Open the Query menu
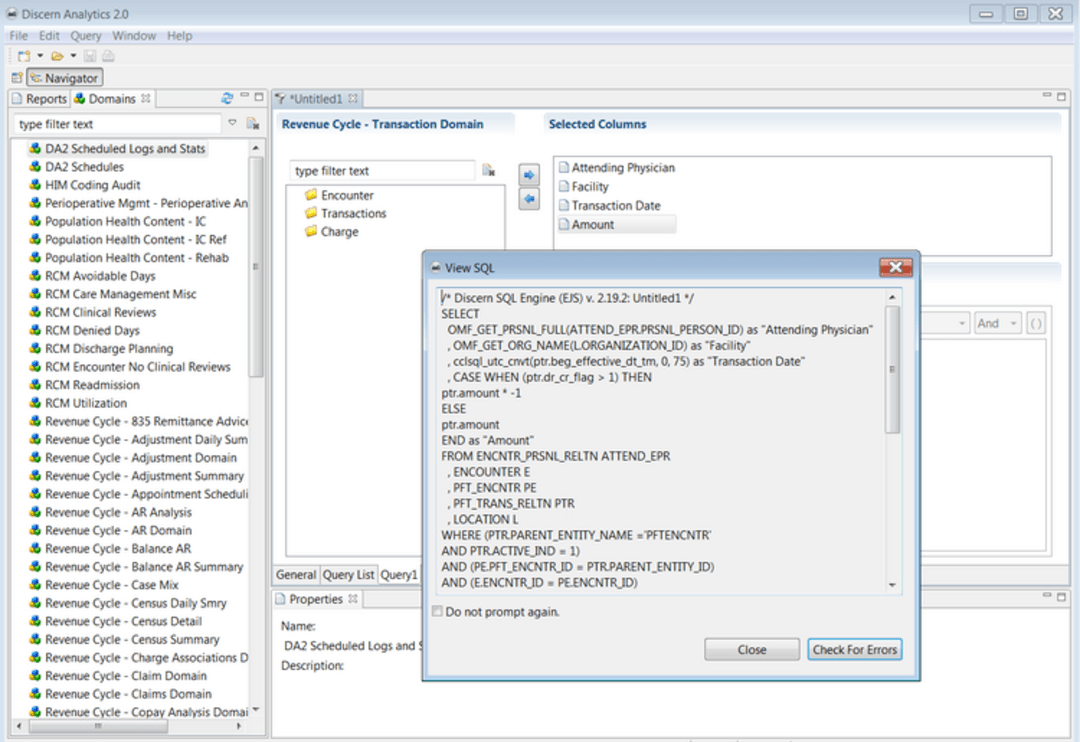 coord(86,35)
